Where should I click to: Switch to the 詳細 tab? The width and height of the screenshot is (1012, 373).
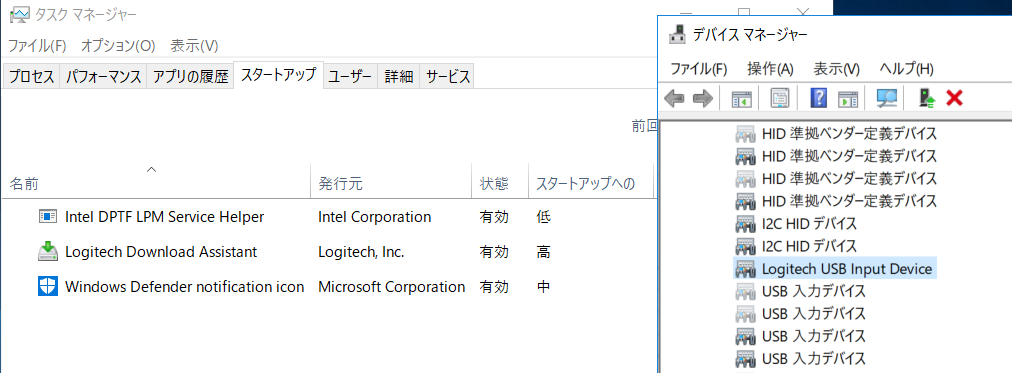click(399, 77)
